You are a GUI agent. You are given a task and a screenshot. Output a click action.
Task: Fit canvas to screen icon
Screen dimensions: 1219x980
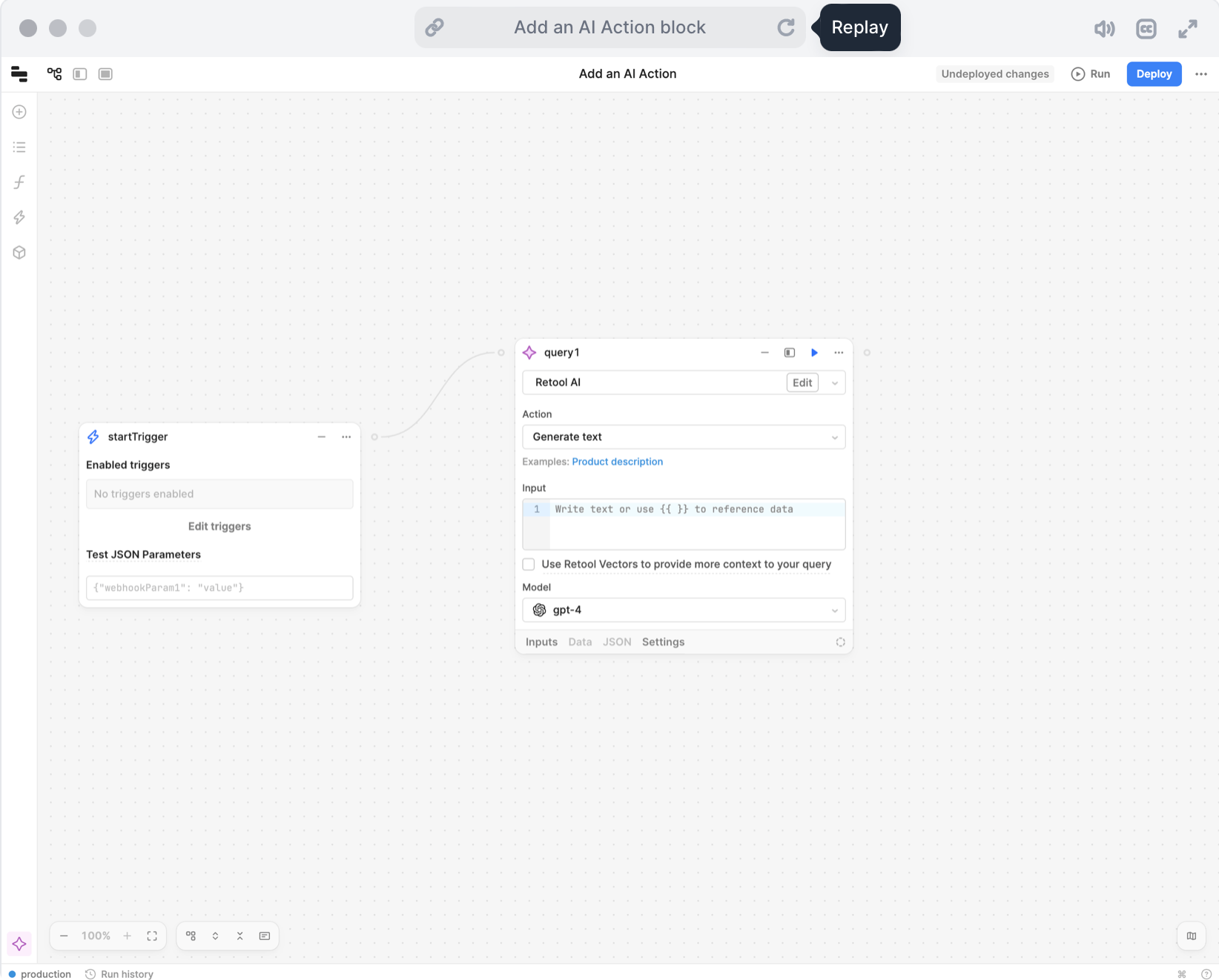click(152, 936)
